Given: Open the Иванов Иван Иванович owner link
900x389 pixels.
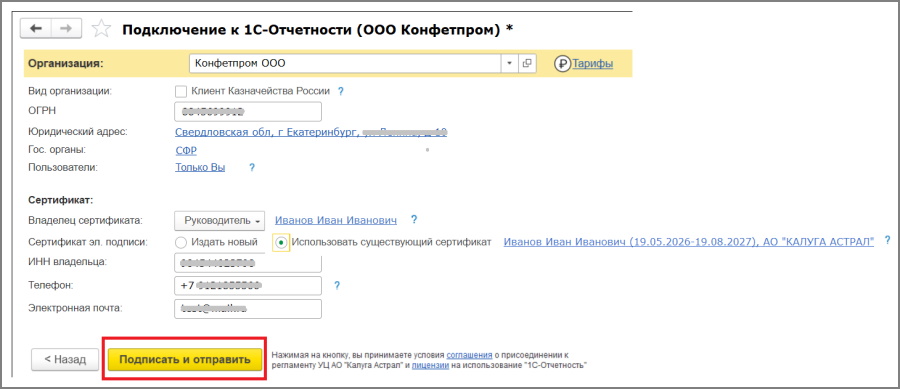Looking at the screenshot, I should click(x=336, y=220).
